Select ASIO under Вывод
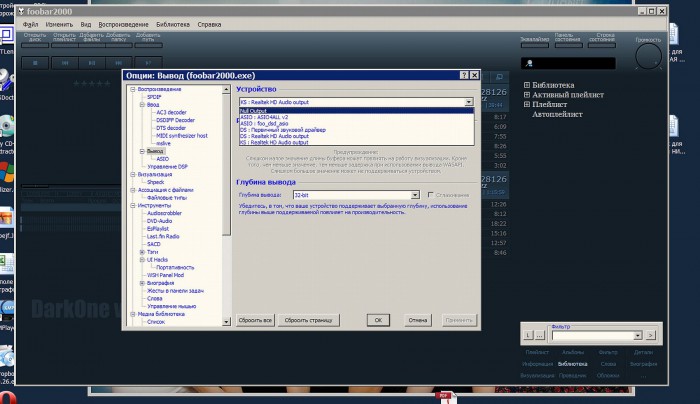 pyautogui.click(x=162, y=159)
